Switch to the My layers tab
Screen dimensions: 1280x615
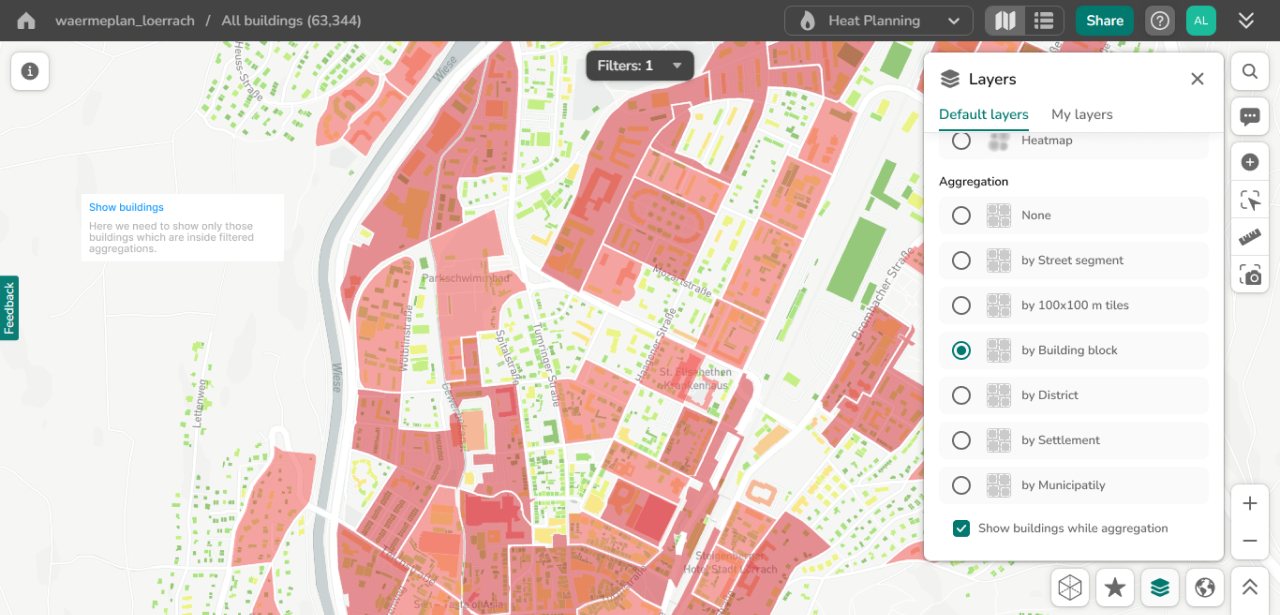[x=1081, y=114]
